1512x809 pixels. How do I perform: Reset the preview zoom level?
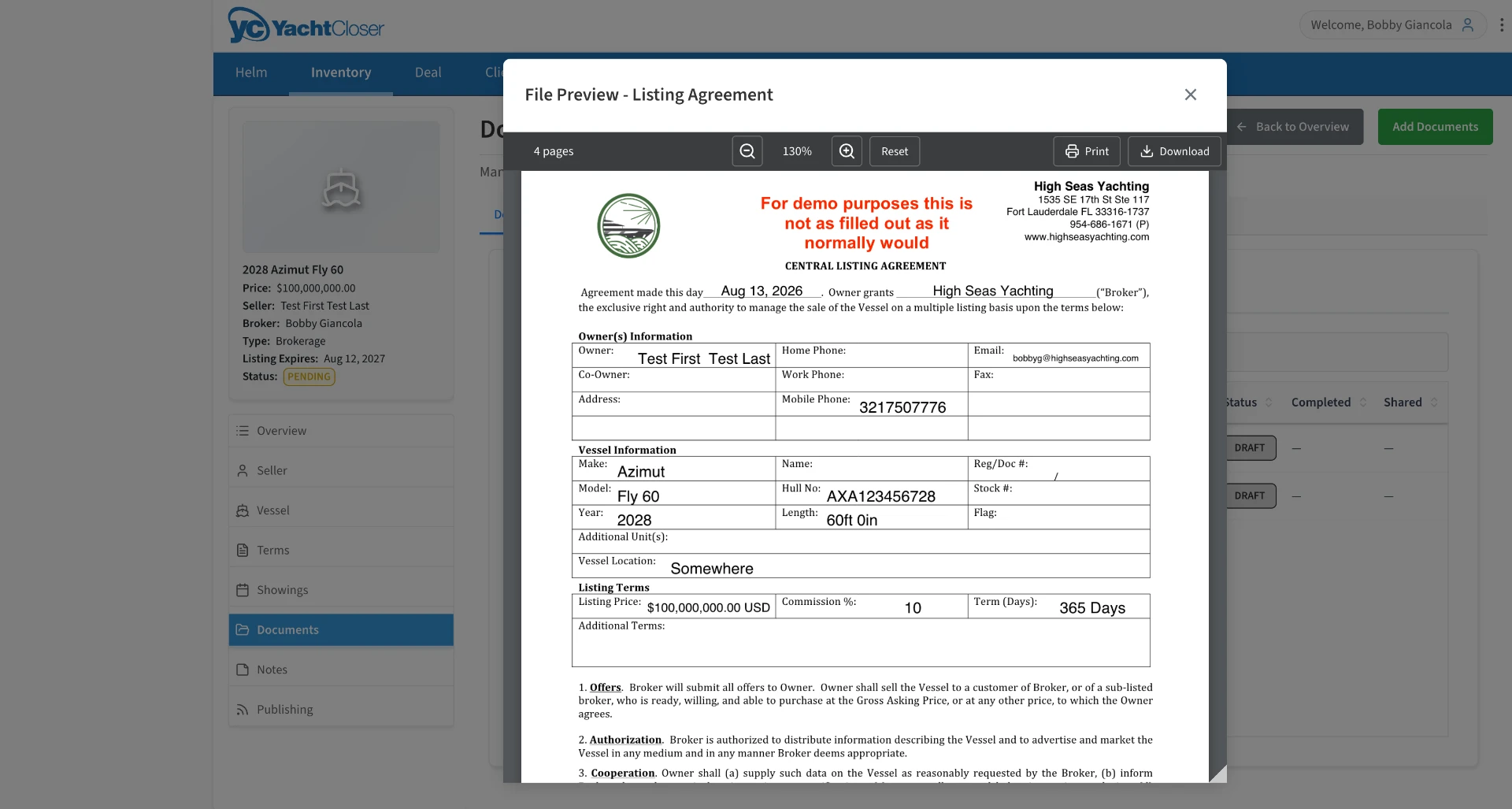(895, 151)
